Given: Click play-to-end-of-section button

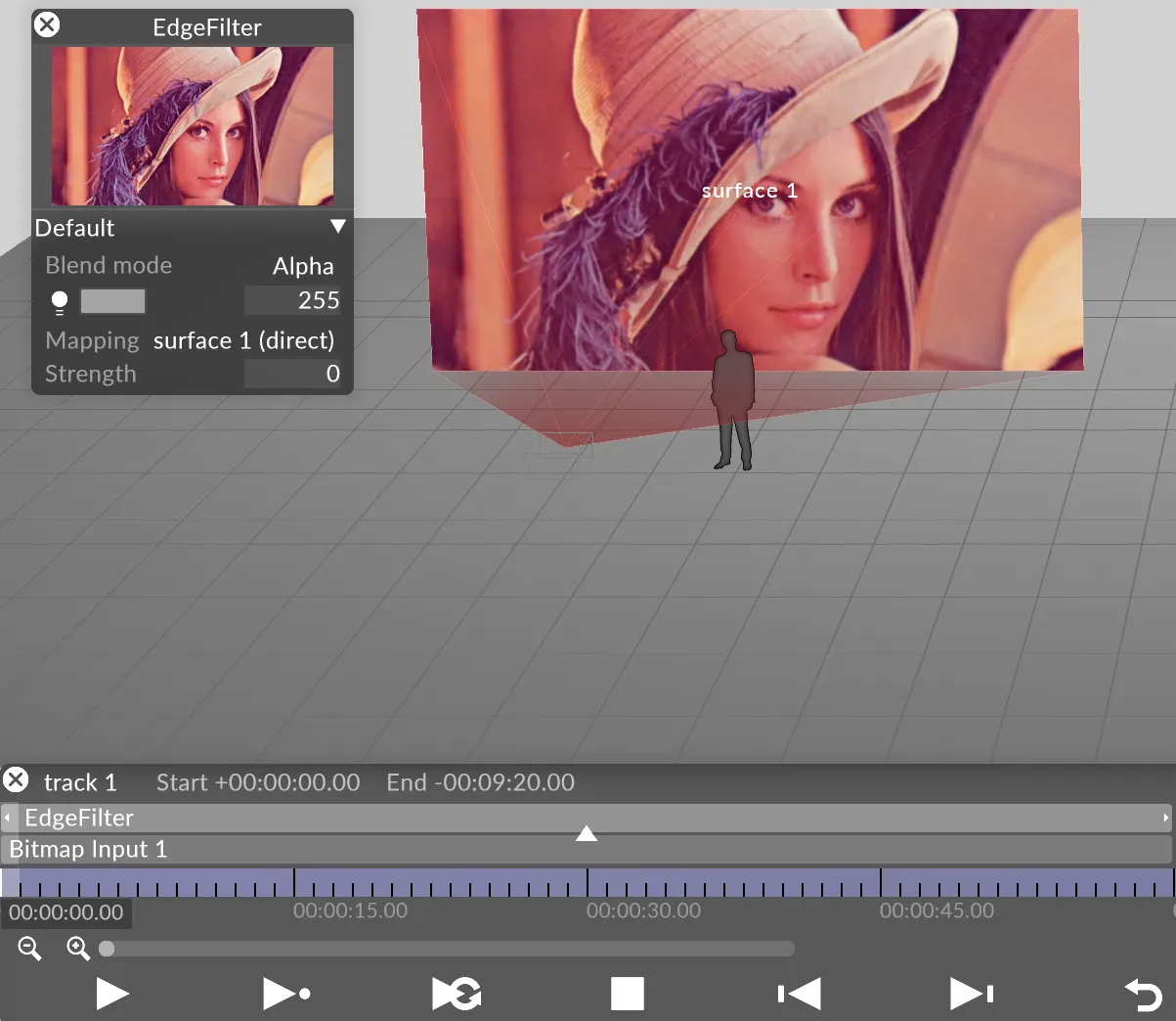Looking at the screenshot, I should click(286, 994).
